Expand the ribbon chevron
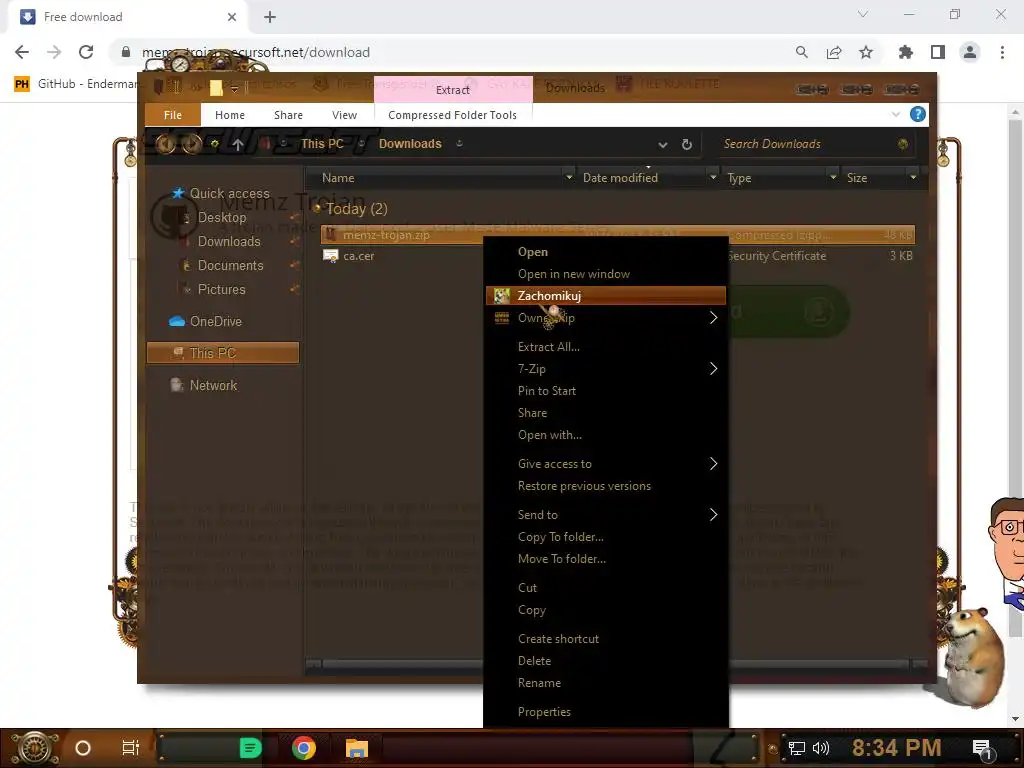The width and height of the screenshot is (1024, 768). pos(895,115)
